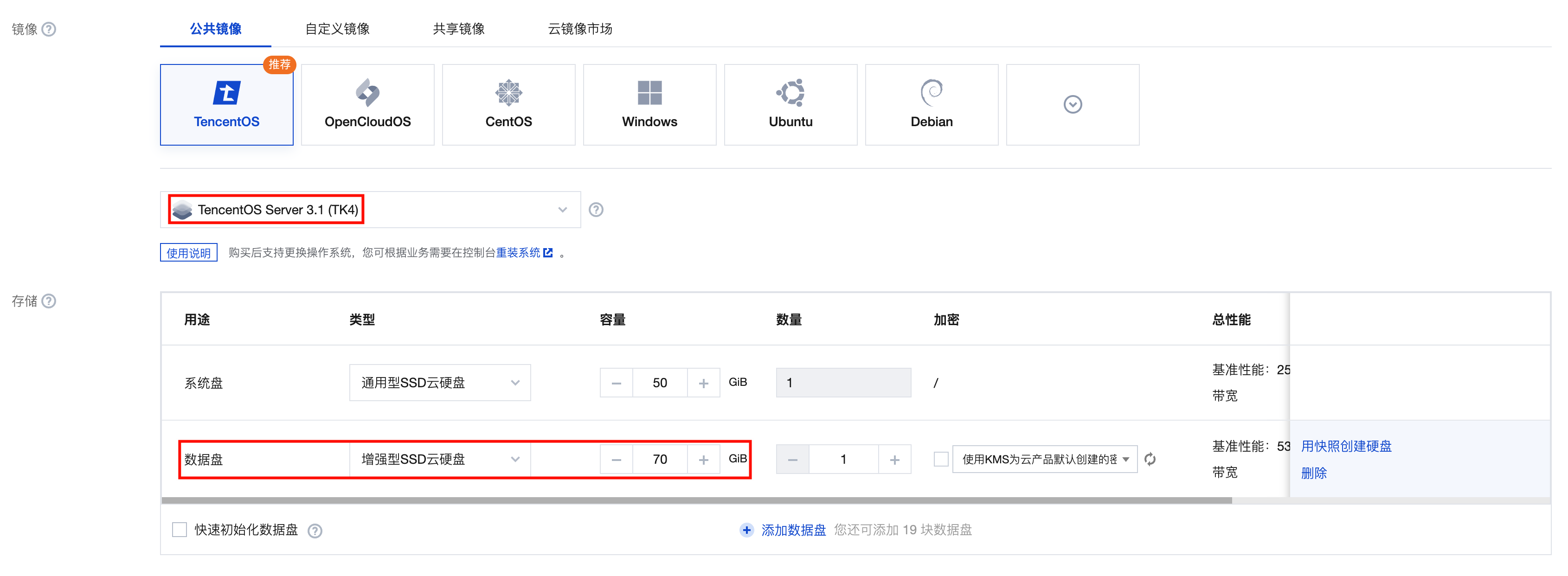Expand more image options tile
Image resolution: width=1568 pixels, height=576 pixels.
[x=1072, y=105]
